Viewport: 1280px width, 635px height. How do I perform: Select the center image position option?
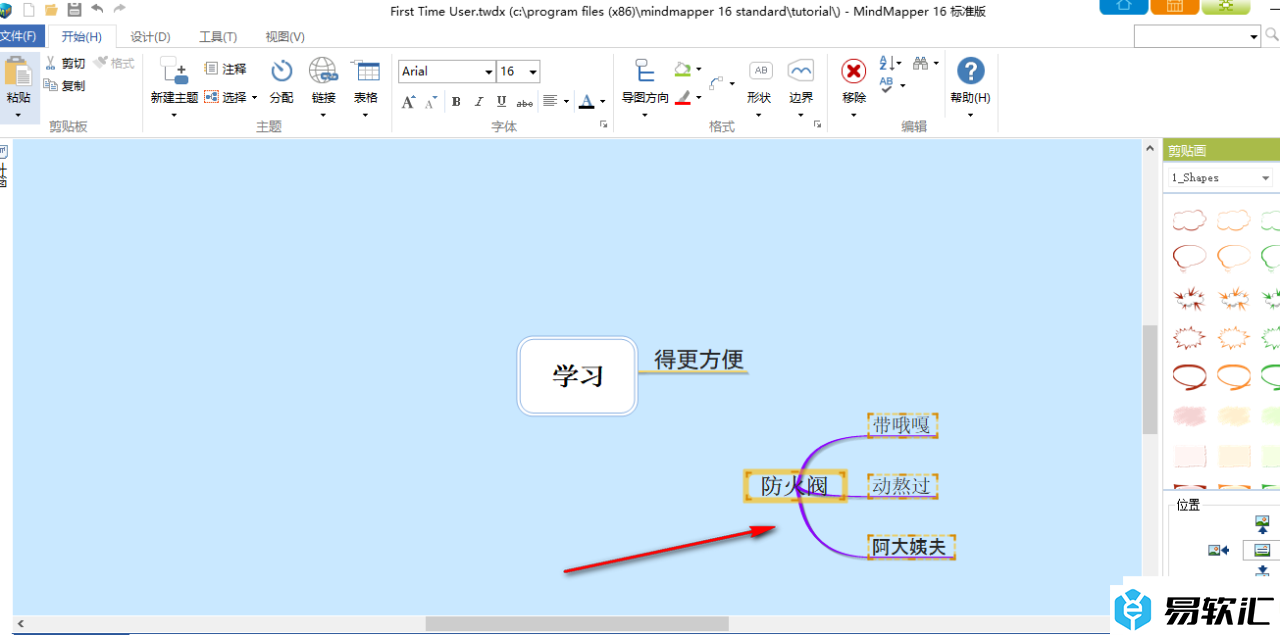click(1261, 550)
